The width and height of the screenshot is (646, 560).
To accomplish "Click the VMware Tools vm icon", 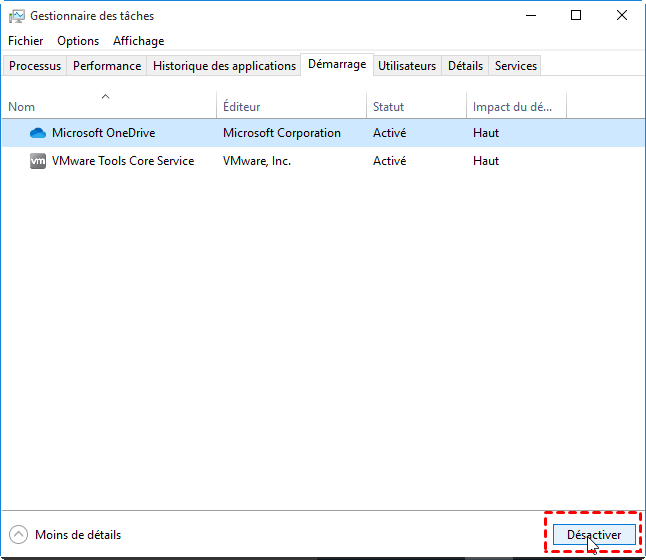I will pyautogui.click(x=38, y=161).
